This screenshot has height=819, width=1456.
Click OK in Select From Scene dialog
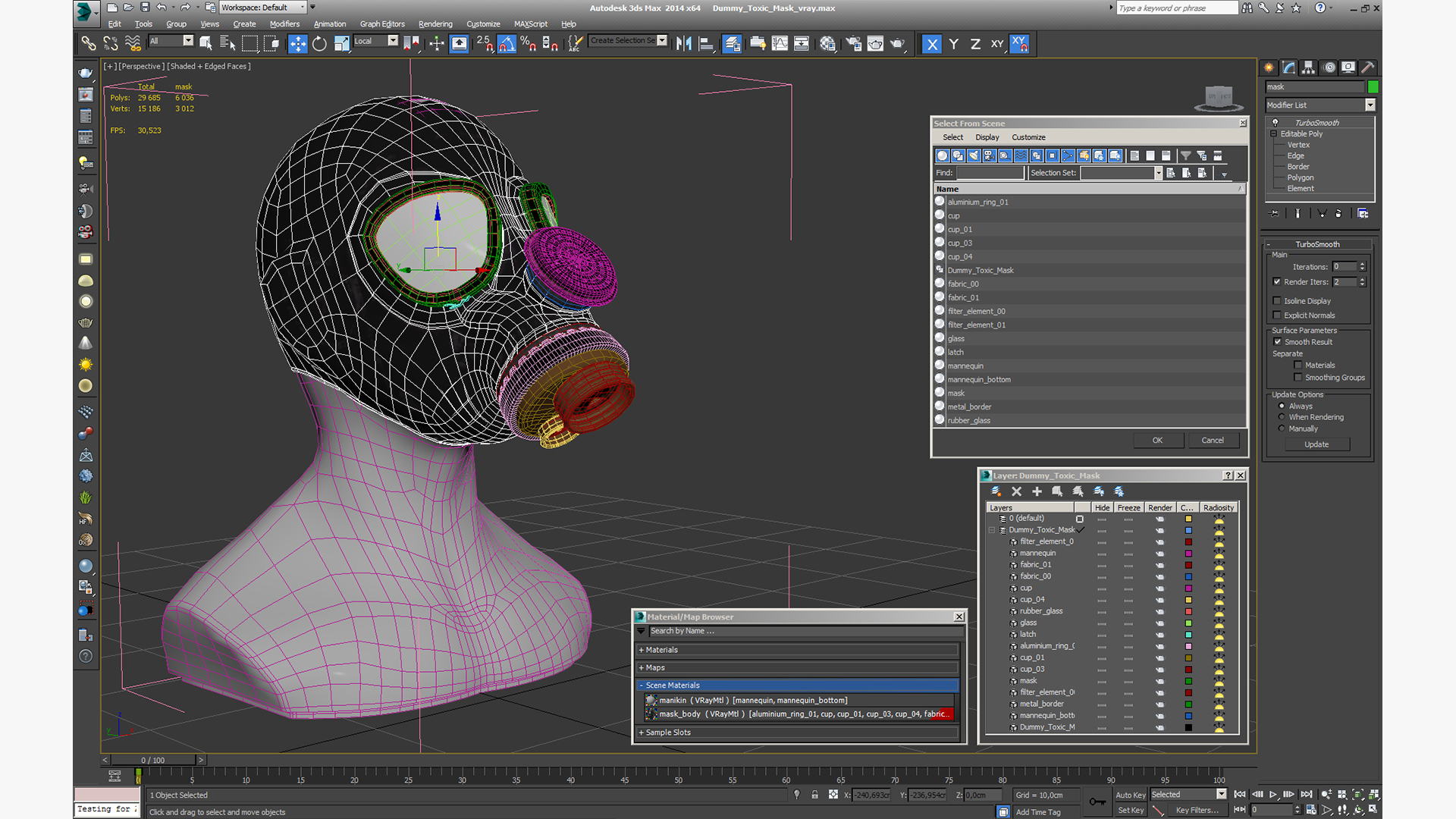pos(1157,441)
